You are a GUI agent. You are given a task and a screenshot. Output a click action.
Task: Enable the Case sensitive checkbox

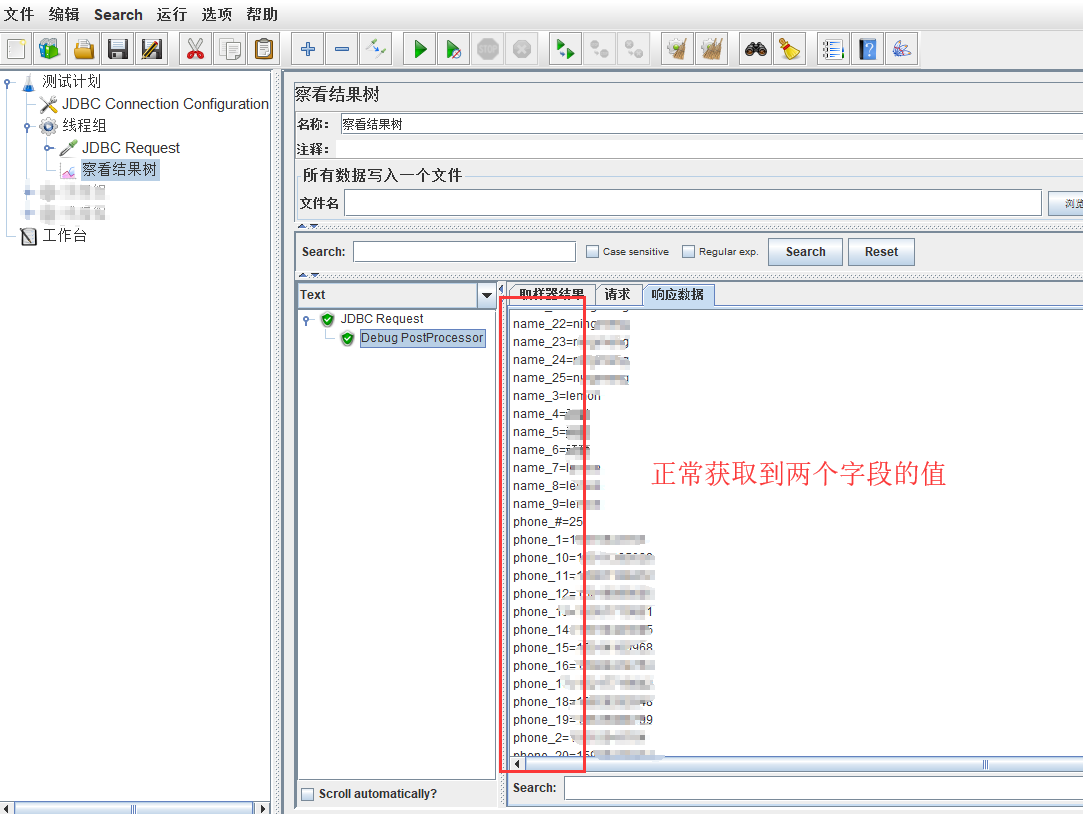pos(592,252)
